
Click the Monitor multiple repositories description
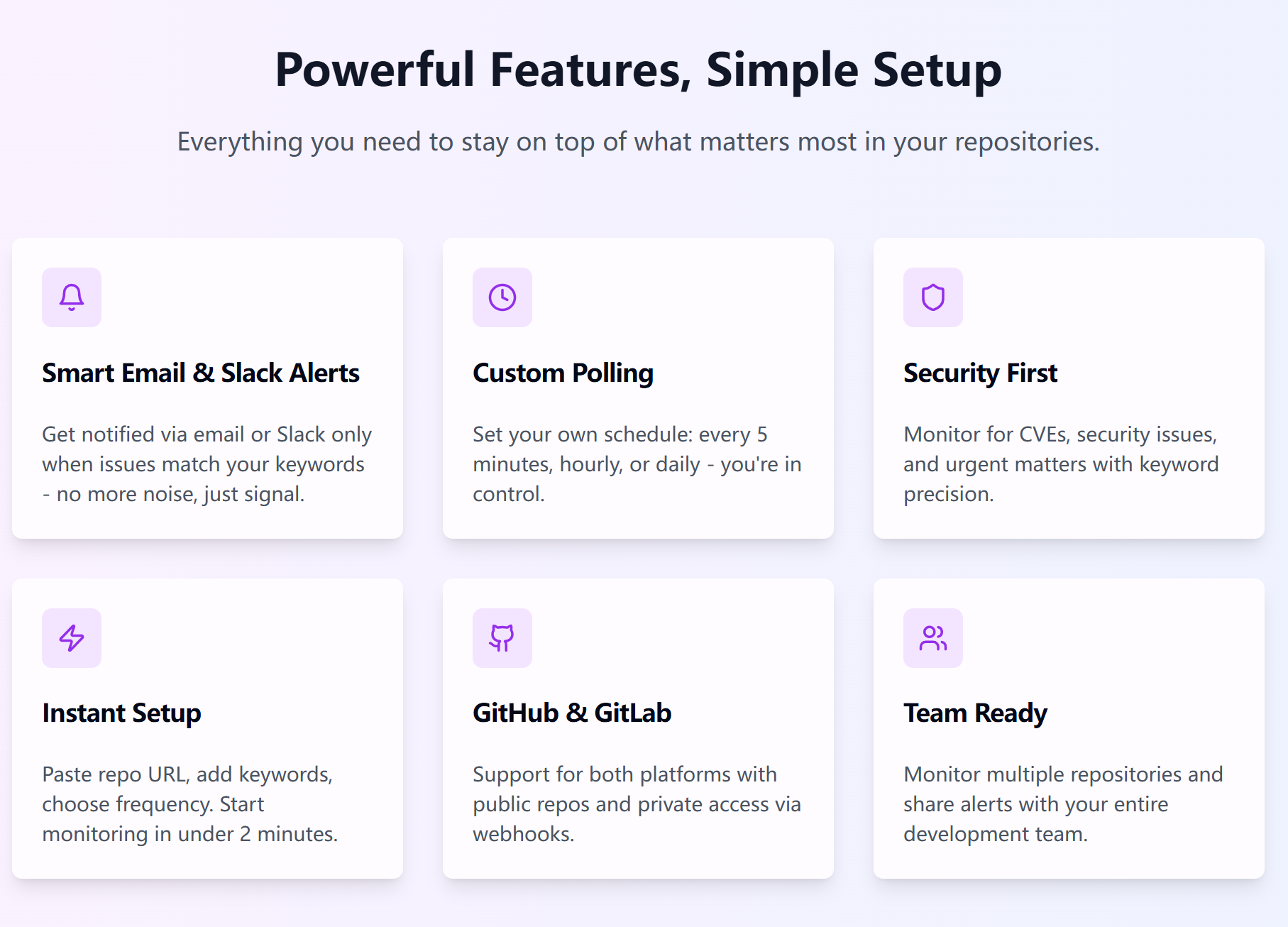(x=1063, y=804)
